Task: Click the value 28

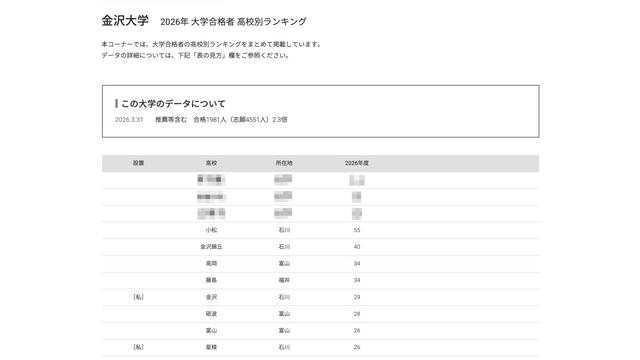Action: tap(357, 314)
